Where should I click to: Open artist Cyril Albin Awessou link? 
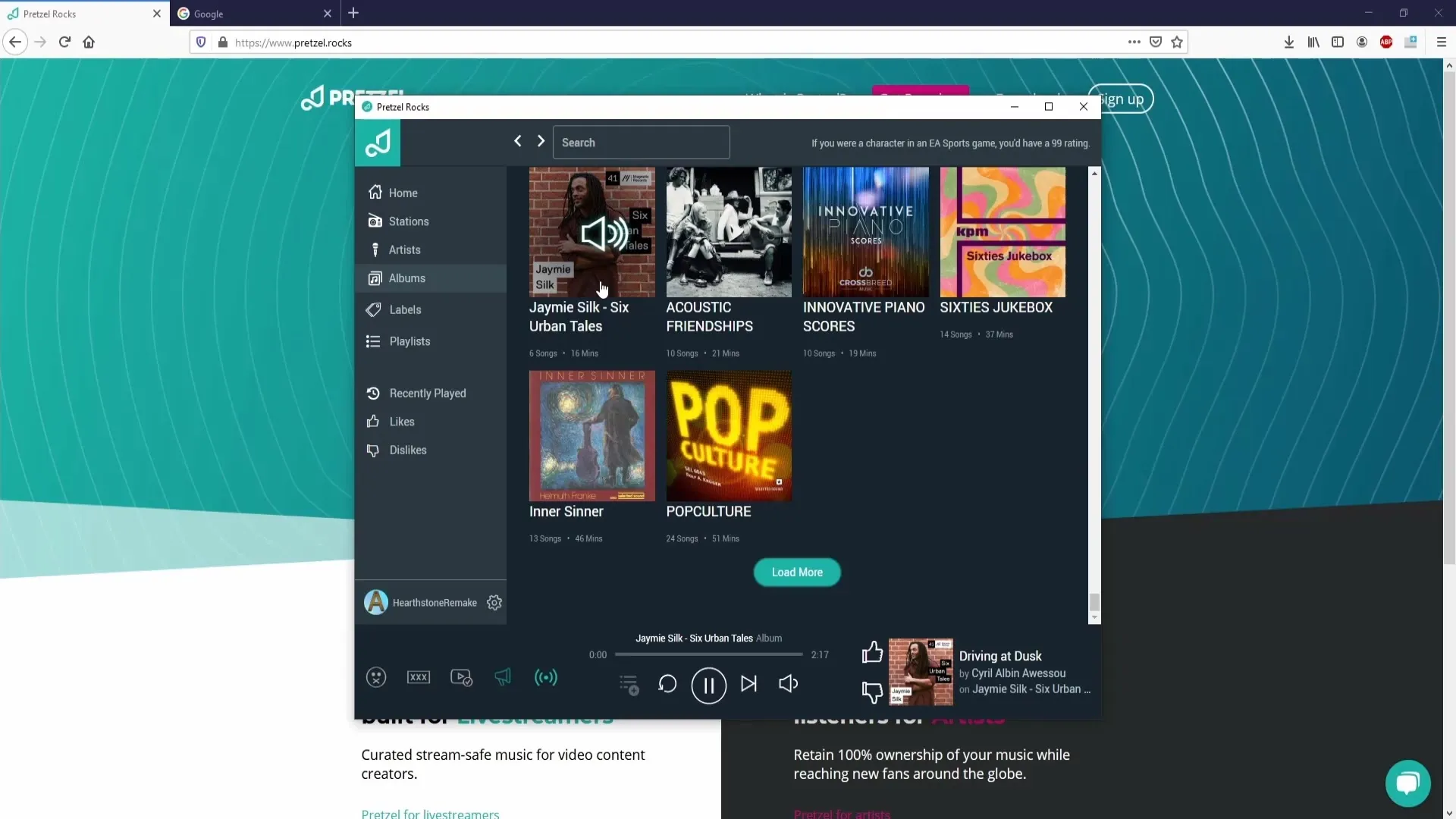[x=1018, y=673]
